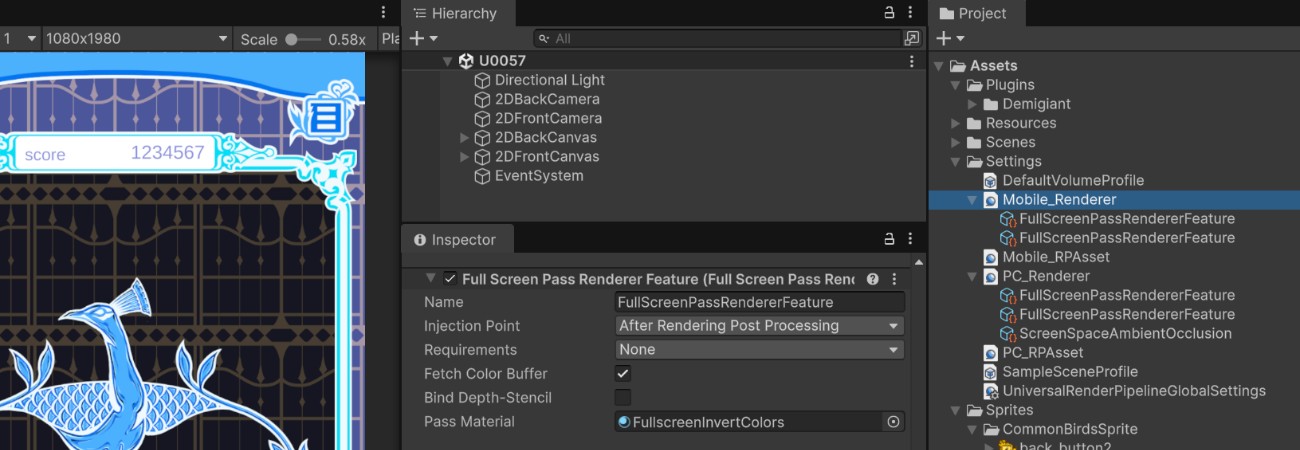This screenshot has height=450, width=1300.
Task: Disable the Full Screen Pass Renderer Feature checkbox
Action: (x=450, y=280)
